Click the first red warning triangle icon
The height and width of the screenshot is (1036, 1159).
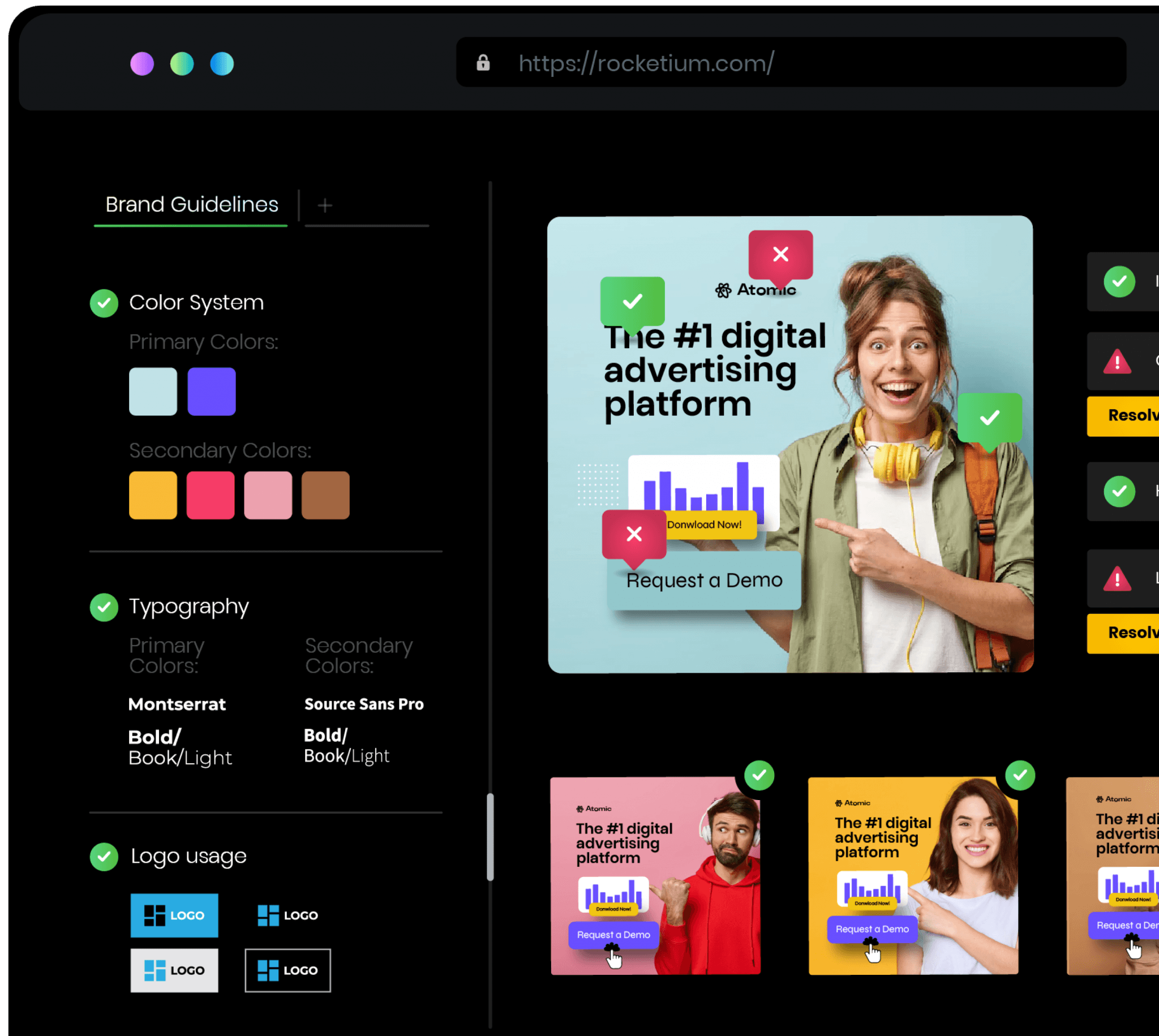click(1118, 362)
